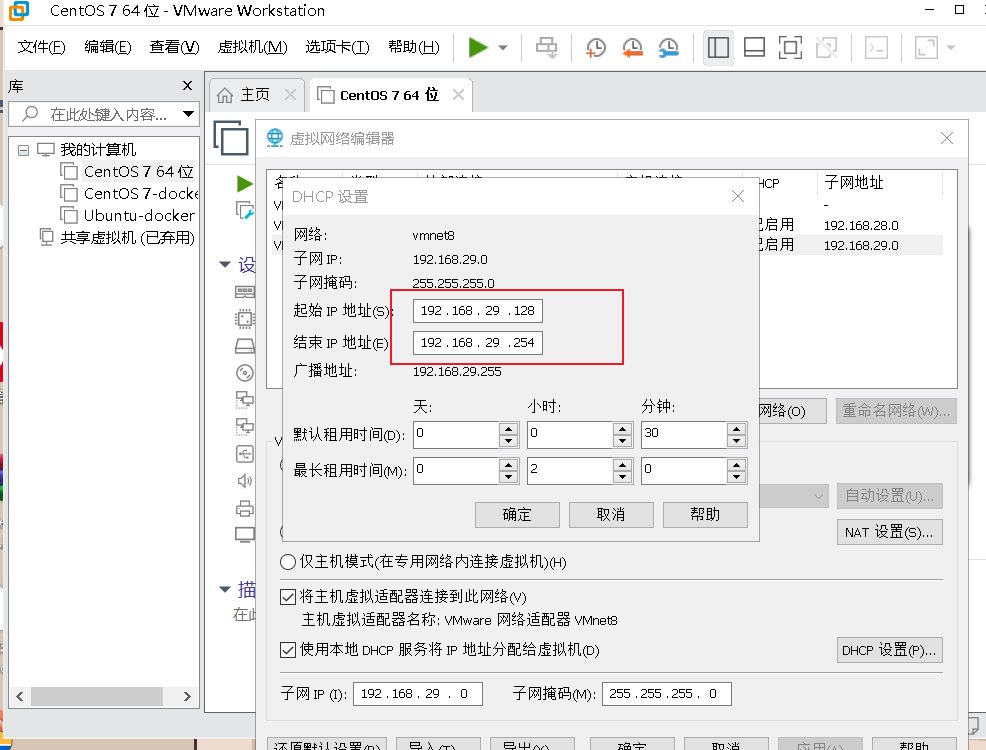The width and height of the screenshot is (986, 750).
Task: Click the send Ctrl+Alt+Del toolbar icon
Action: [x=546, y=47]
